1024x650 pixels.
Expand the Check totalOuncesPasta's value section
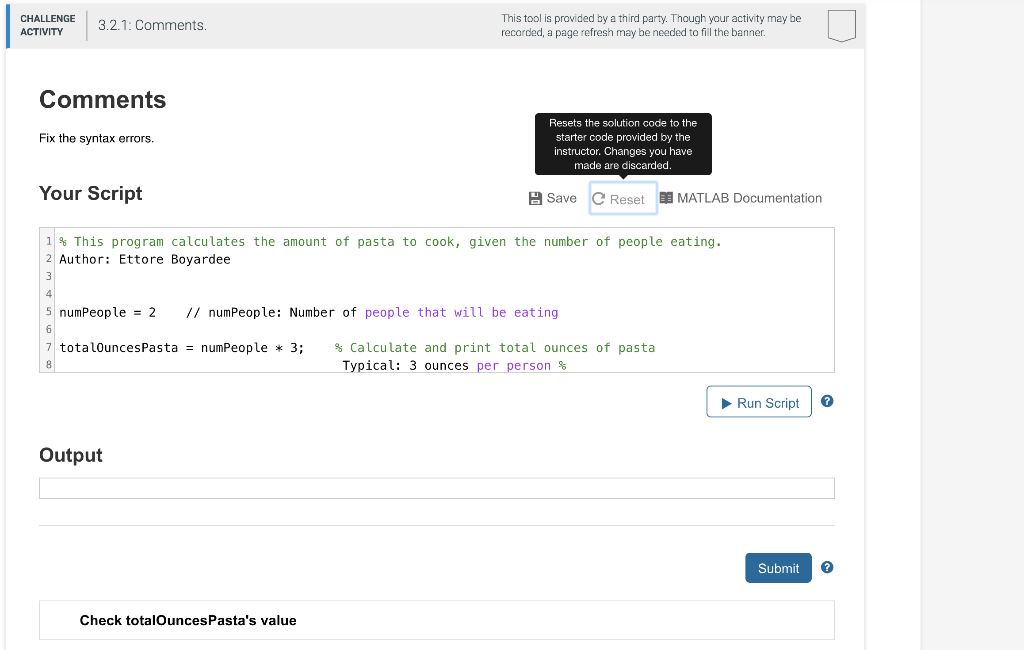point(188,620)
